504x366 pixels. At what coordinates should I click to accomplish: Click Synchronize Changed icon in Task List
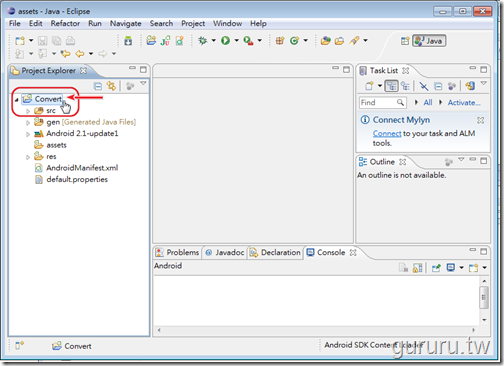click(x=470, y=86)
